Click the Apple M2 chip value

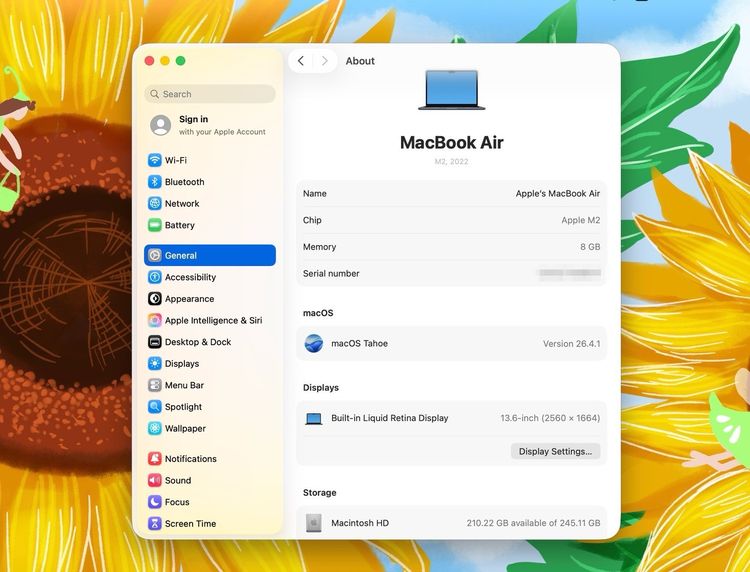click(581, 220)
